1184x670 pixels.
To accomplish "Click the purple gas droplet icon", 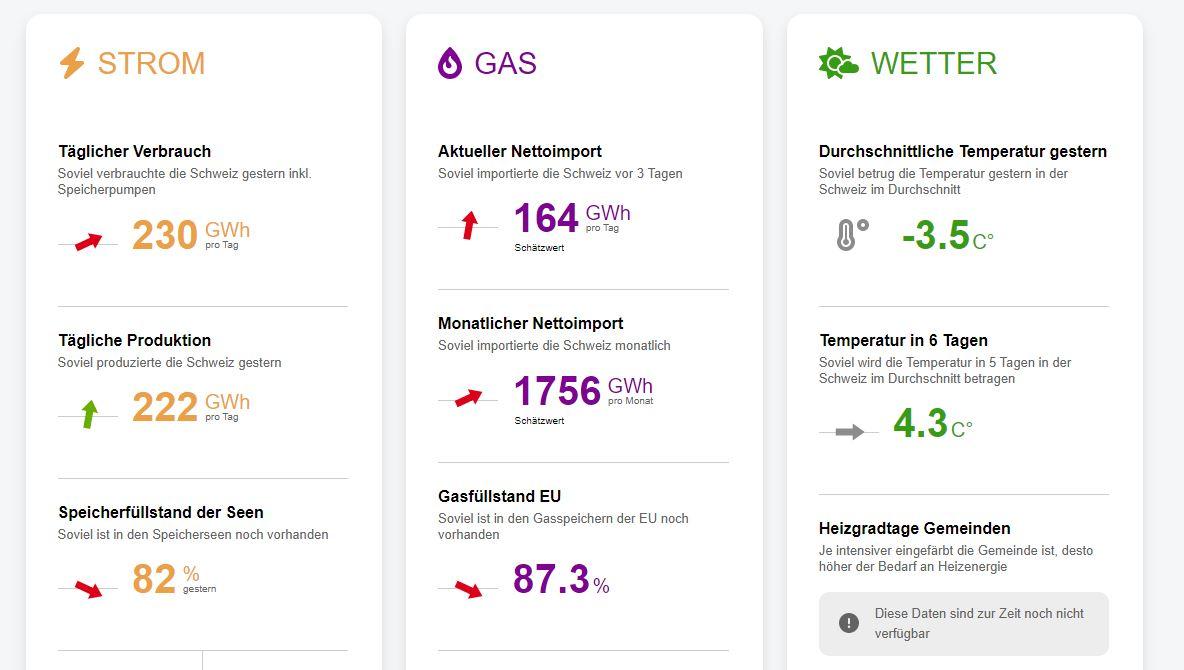I will pos(449,63).
